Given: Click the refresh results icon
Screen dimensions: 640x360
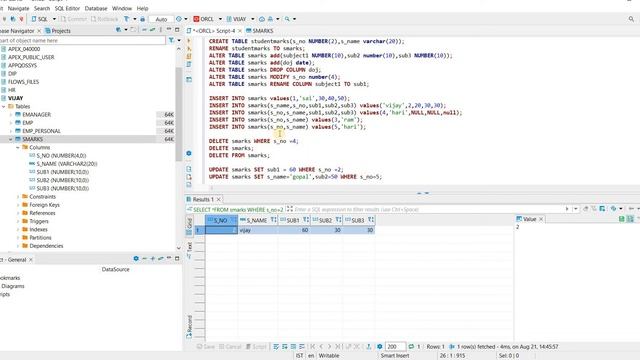Looking at the screenshot, I should click(411, 347).
